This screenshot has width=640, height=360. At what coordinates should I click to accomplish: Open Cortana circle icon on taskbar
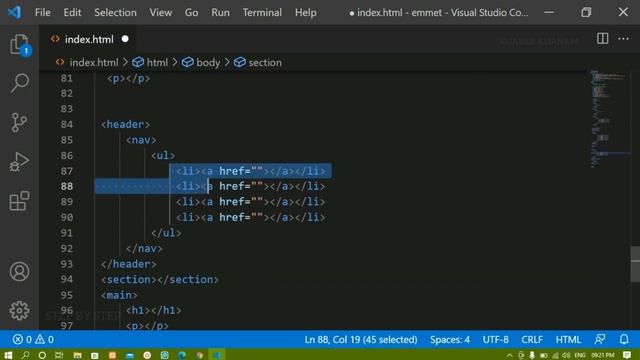click(x=42, y=355)
